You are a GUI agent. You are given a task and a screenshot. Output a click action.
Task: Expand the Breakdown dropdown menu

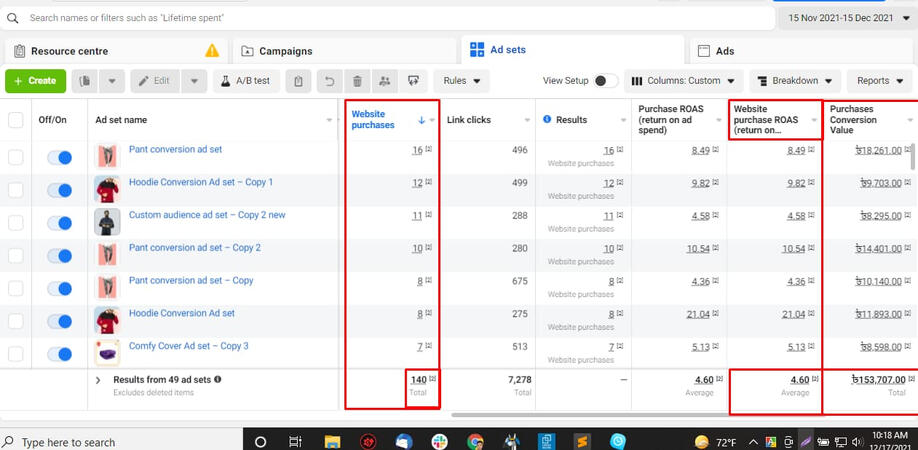tap(796, 81)
